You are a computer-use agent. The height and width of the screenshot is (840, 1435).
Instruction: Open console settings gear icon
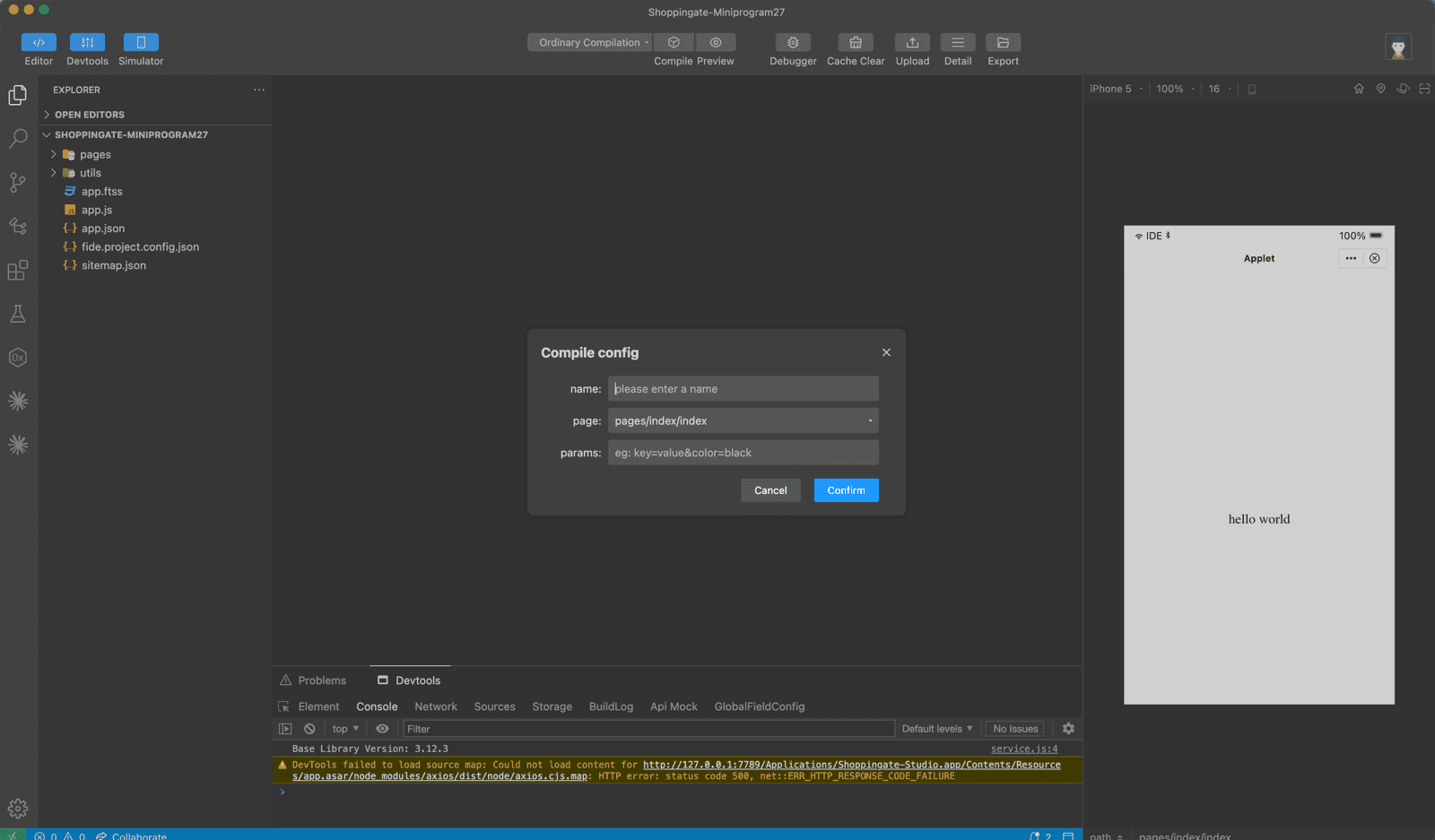pyautogui.click(x=1068, y=729)
